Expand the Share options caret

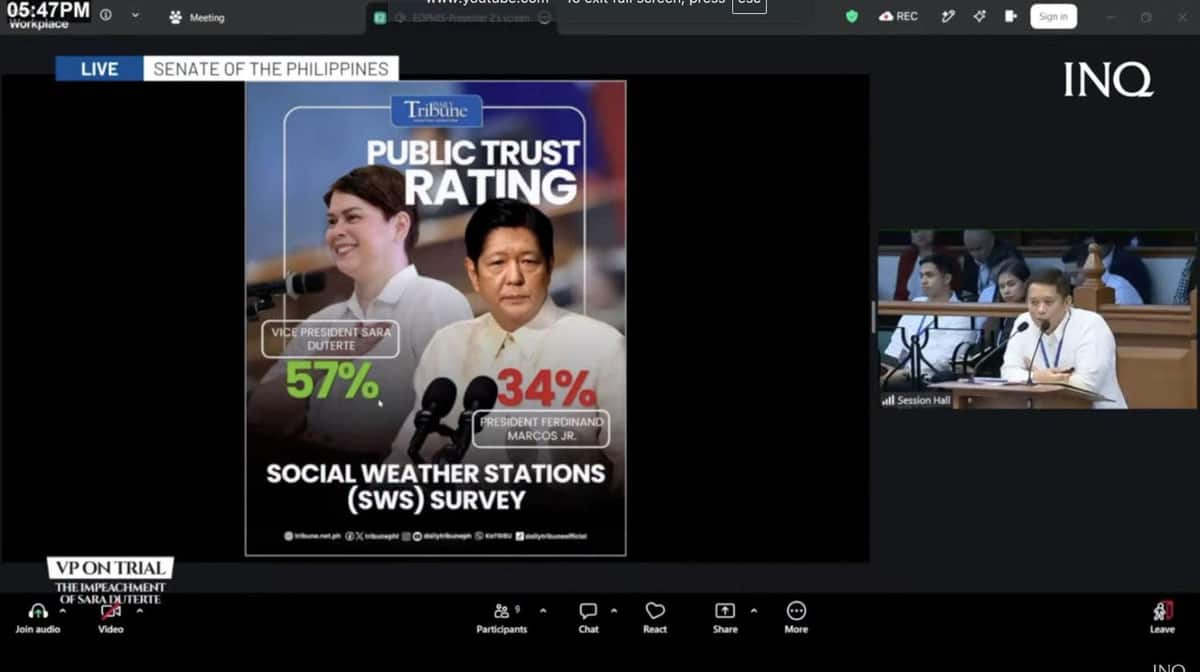(x=754, y=610)
